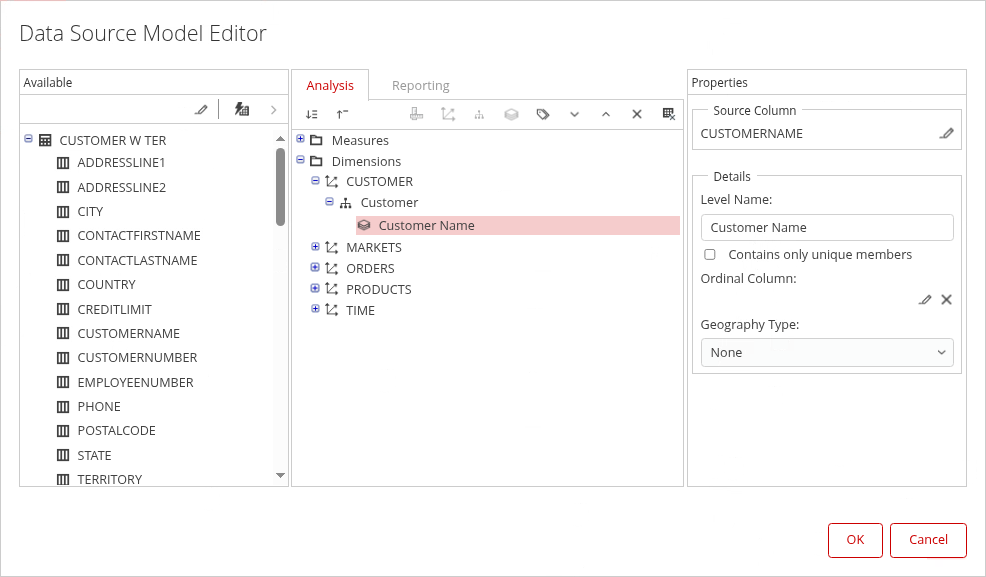
Task: Expand the Measures folder
Action: click(301, 139)
